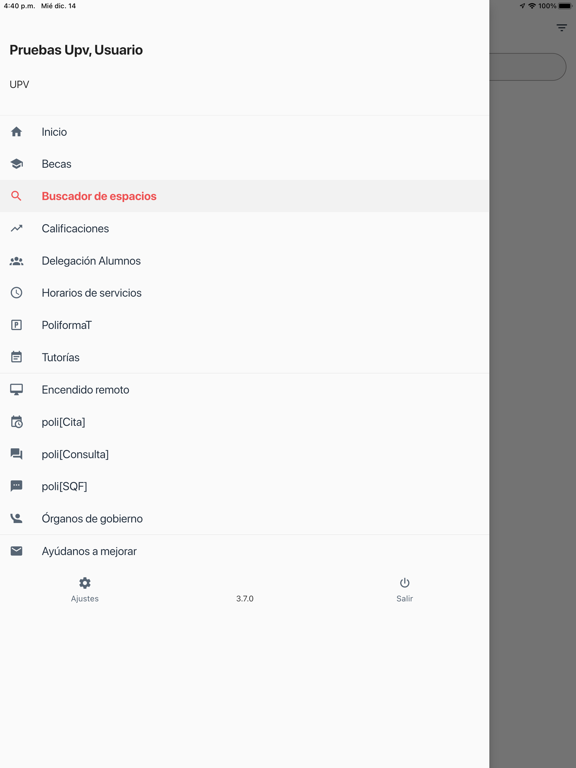Click the Tutorías calendar icon
Screen dimensions: 576x768
click(x=16, y=357)
